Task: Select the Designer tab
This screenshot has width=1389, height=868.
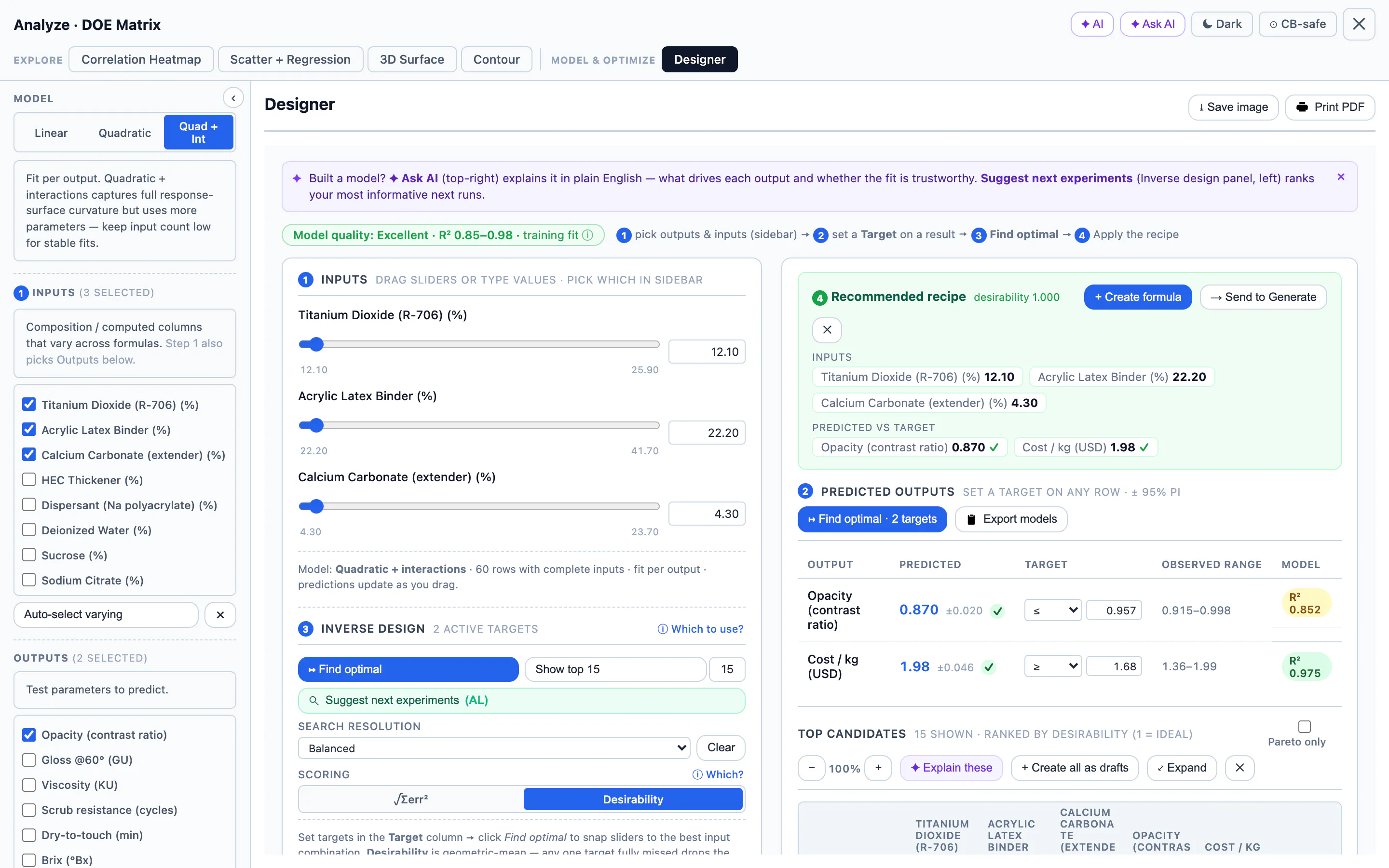Action: [699, 60]
